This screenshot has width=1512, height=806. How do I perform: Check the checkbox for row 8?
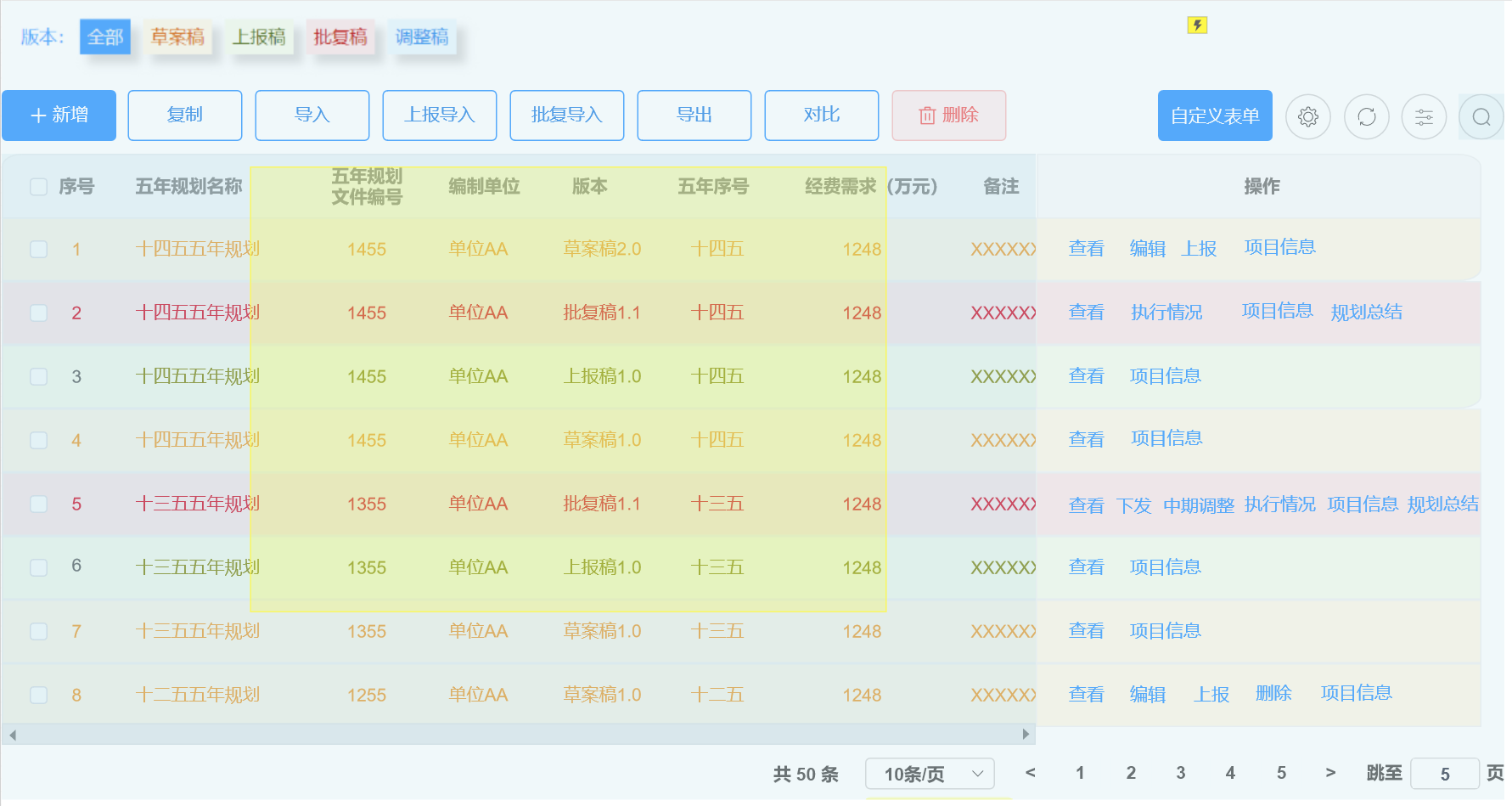coord(38,695)
